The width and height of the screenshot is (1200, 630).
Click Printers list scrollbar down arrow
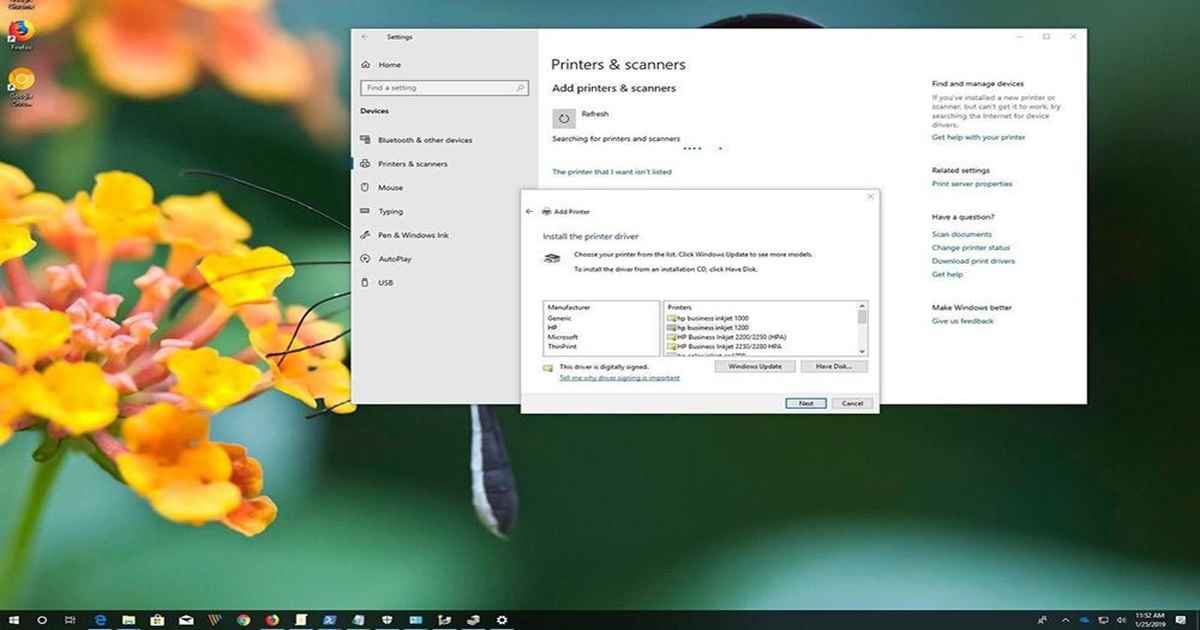[862, 351]
